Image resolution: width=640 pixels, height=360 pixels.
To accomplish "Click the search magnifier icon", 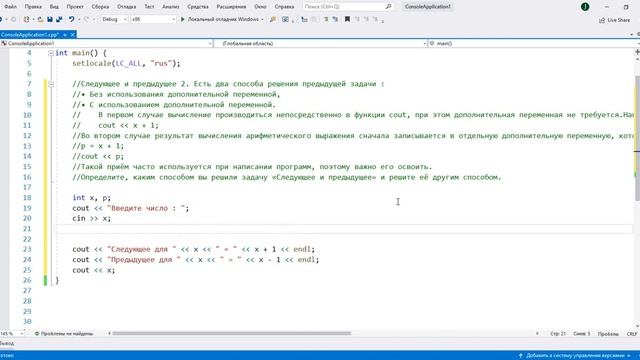I will pyautogui.click(x=388, y=7).
